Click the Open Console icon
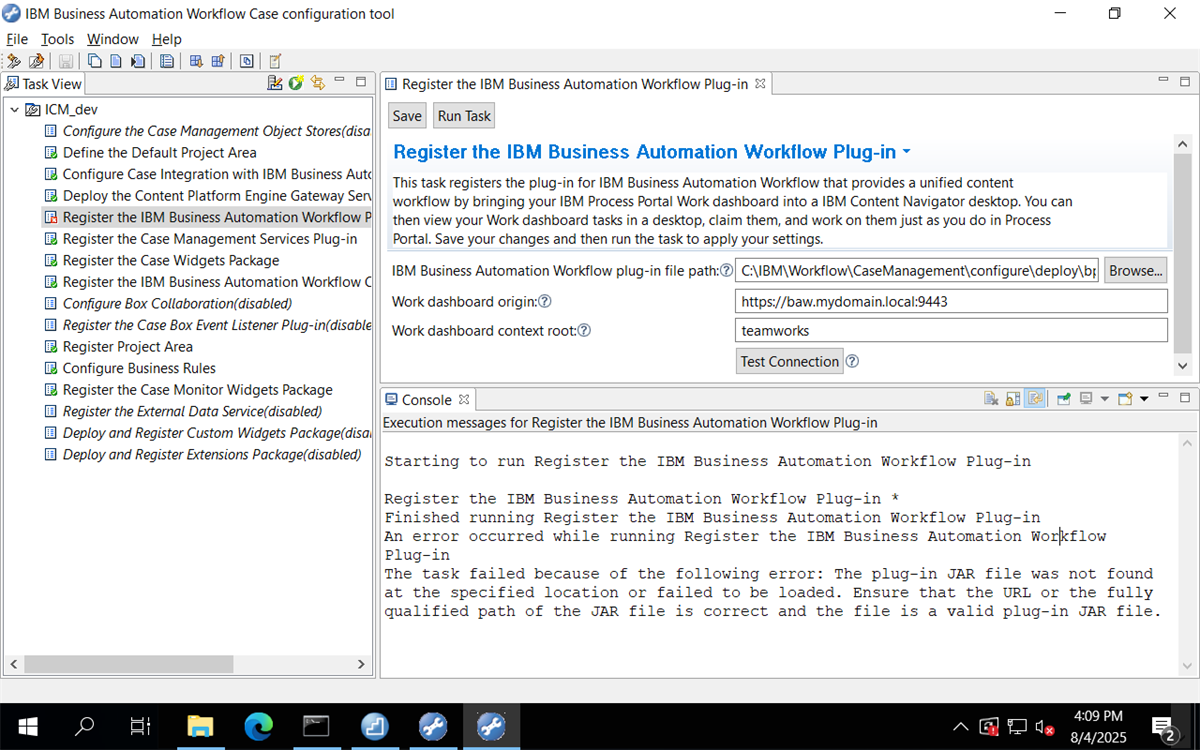1200x750 pixels. pyautogui.click(x=1125, y=399)
